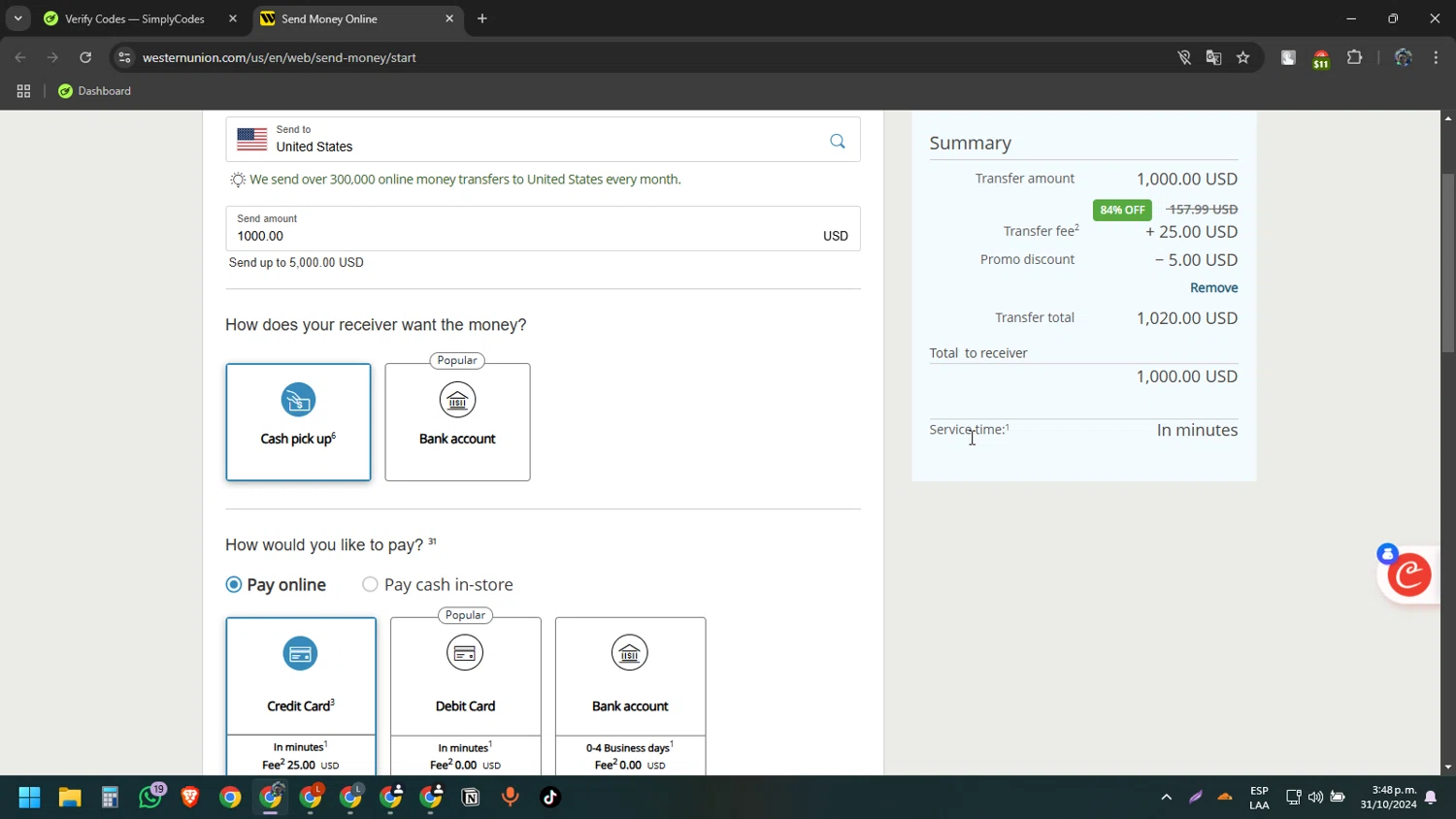Click the new tab plus button
Viewport: 1456px width, 819px height.
[x=482, y=18]
